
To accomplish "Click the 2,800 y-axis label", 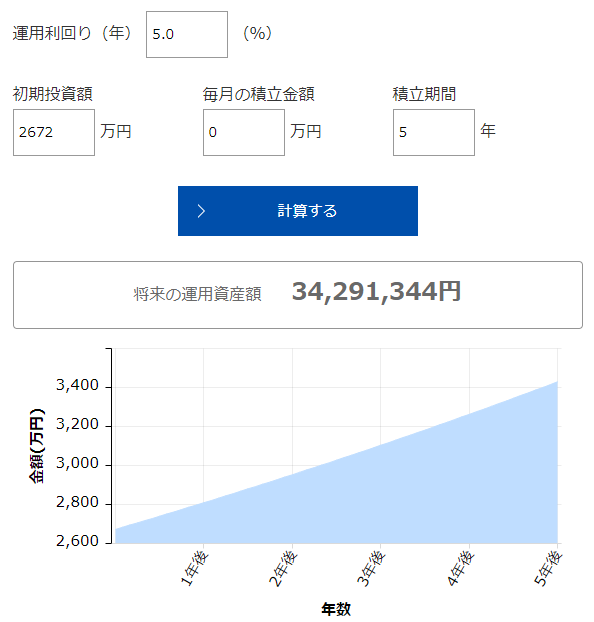I will (x=77, y=503).
